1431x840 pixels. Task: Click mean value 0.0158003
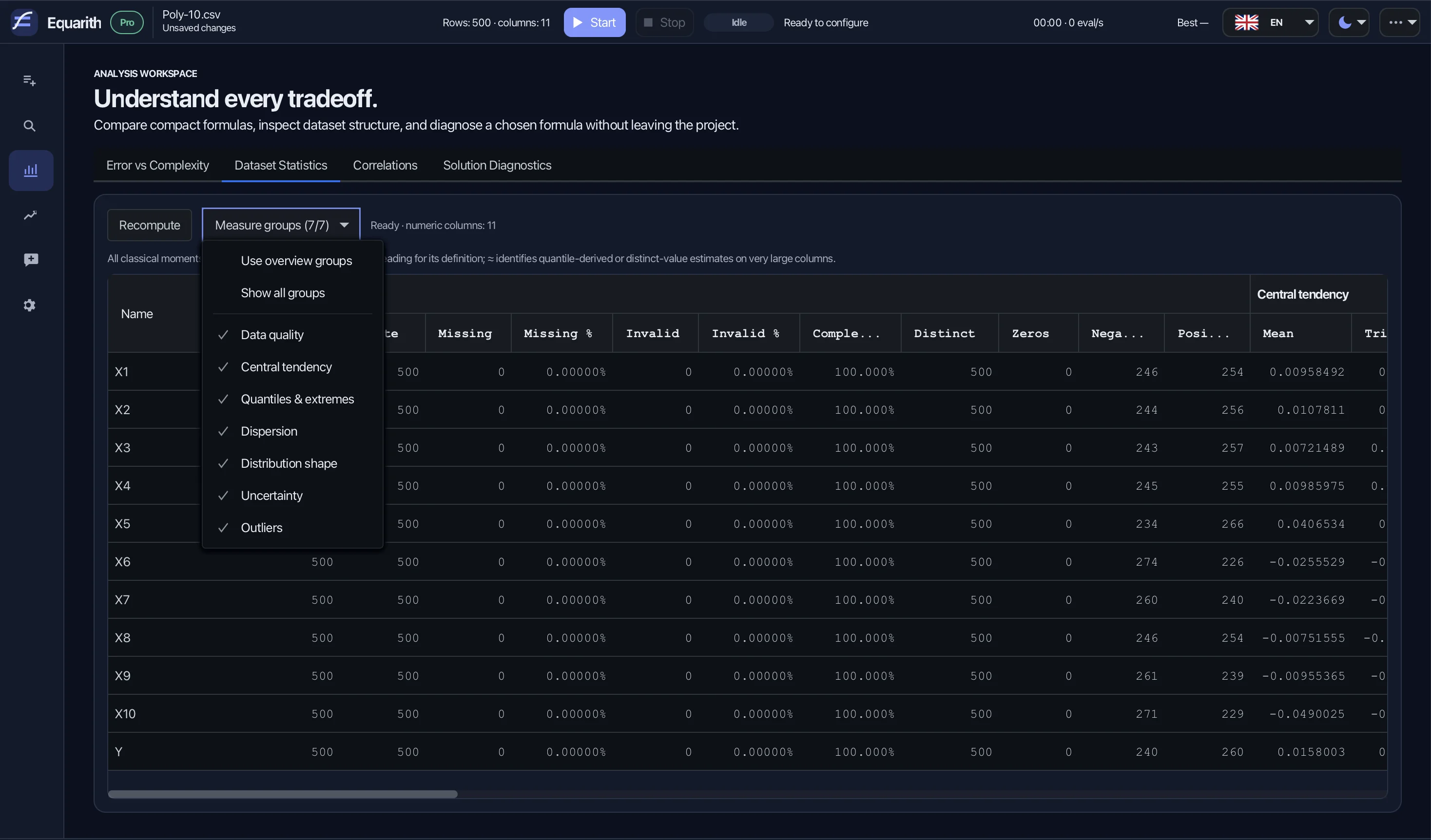coord(1311,752)
